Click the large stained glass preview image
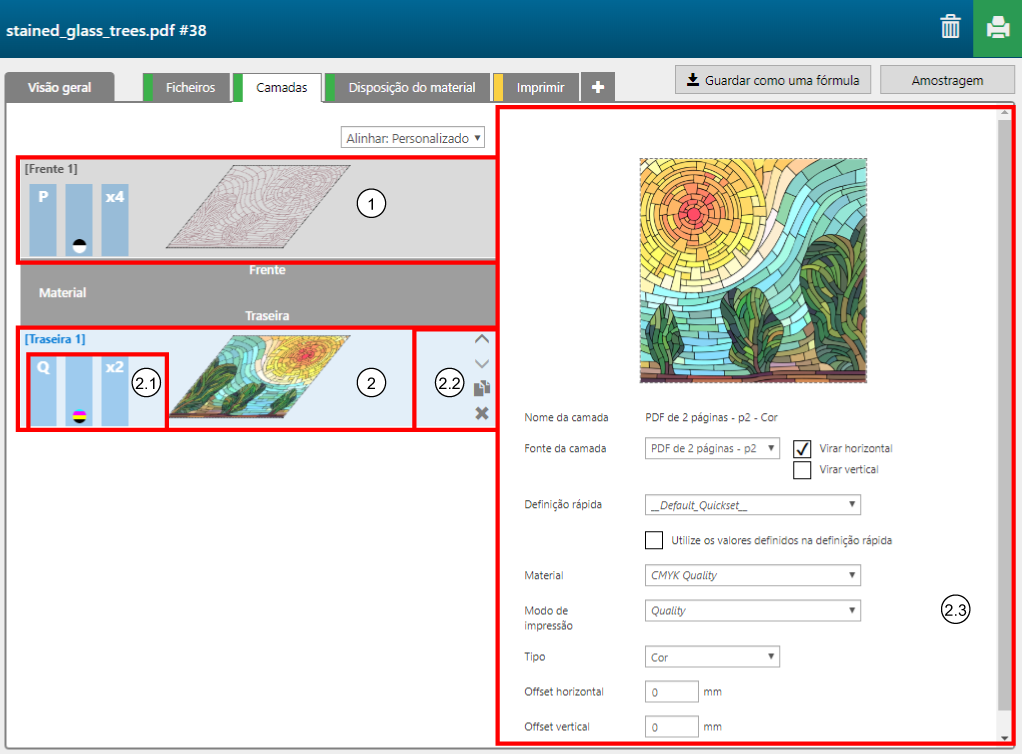Screen dimensions: 1022x754 coord(753,270)
